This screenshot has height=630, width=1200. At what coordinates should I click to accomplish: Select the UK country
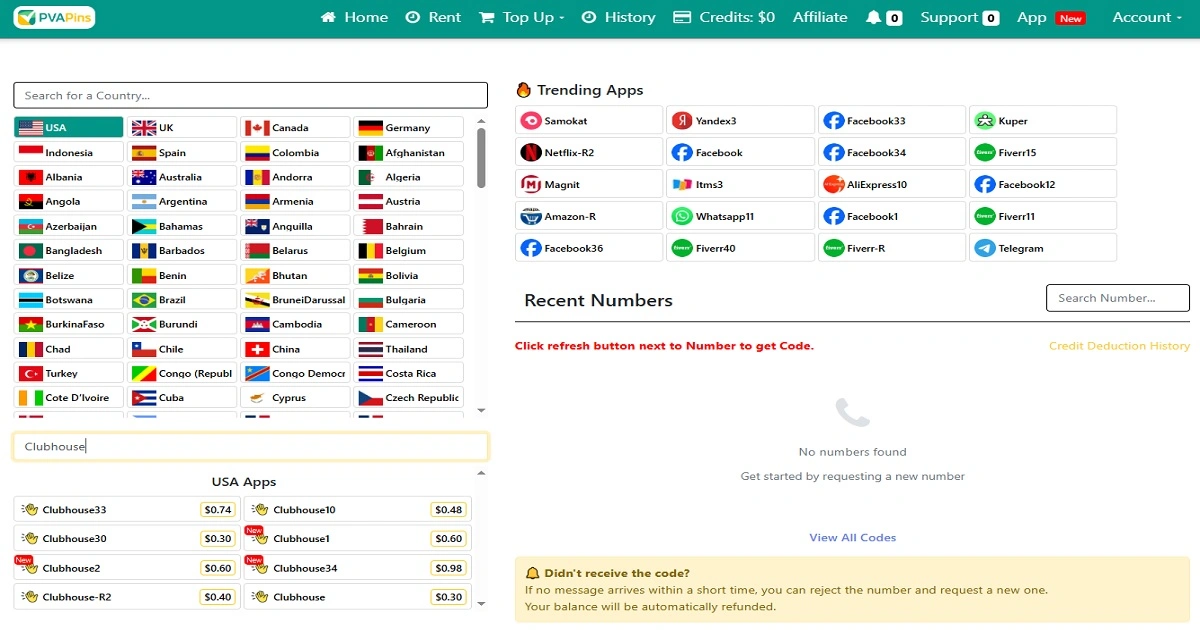pos(182,127)
